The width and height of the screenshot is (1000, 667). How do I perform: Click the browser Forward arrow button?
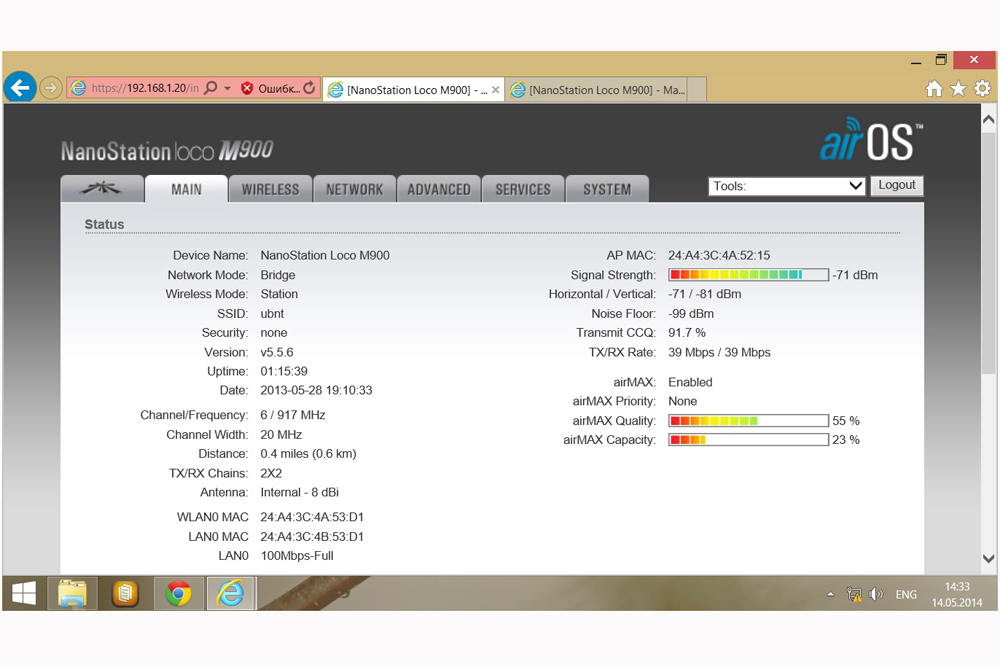tap(50, 88)
